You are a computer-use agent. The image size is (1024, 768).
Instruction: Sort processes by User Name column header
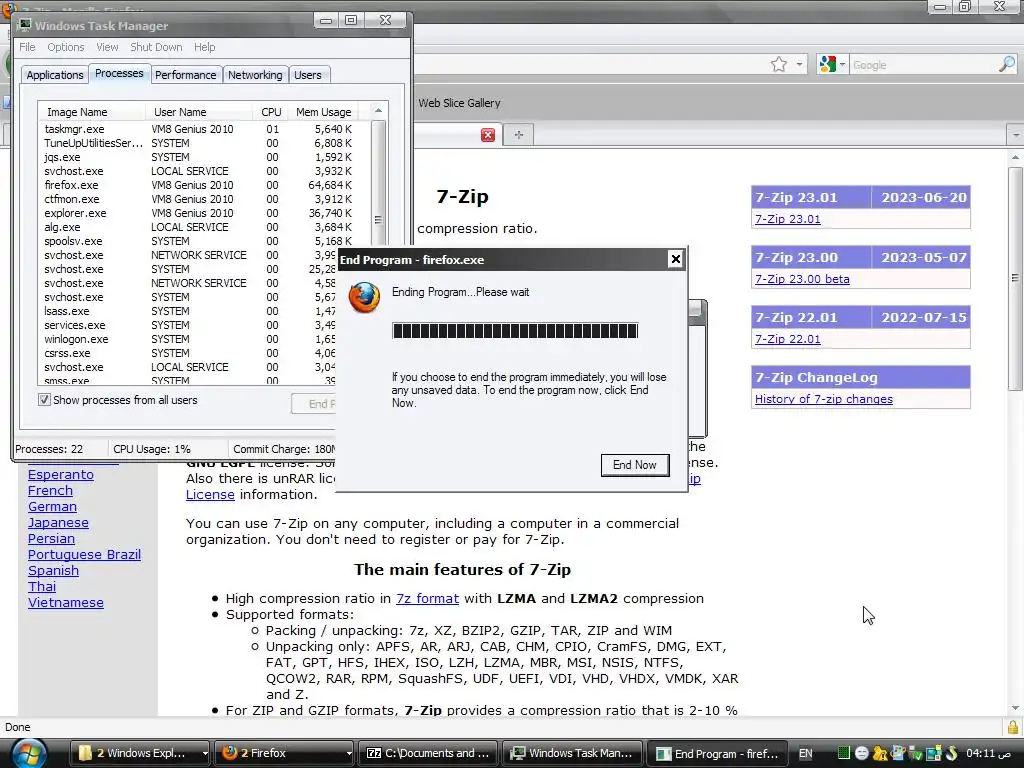point(199,112)
